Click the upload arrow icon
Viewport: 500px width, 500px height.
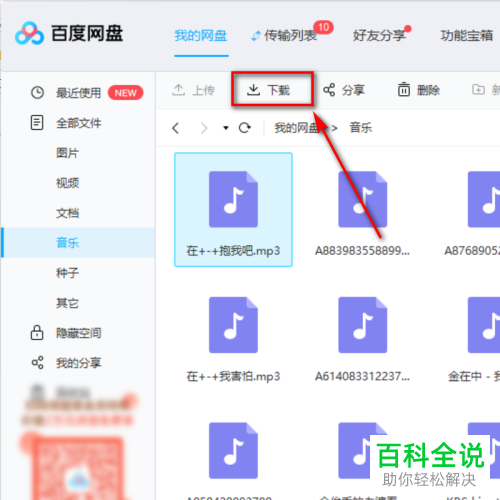tap(179, 90)
